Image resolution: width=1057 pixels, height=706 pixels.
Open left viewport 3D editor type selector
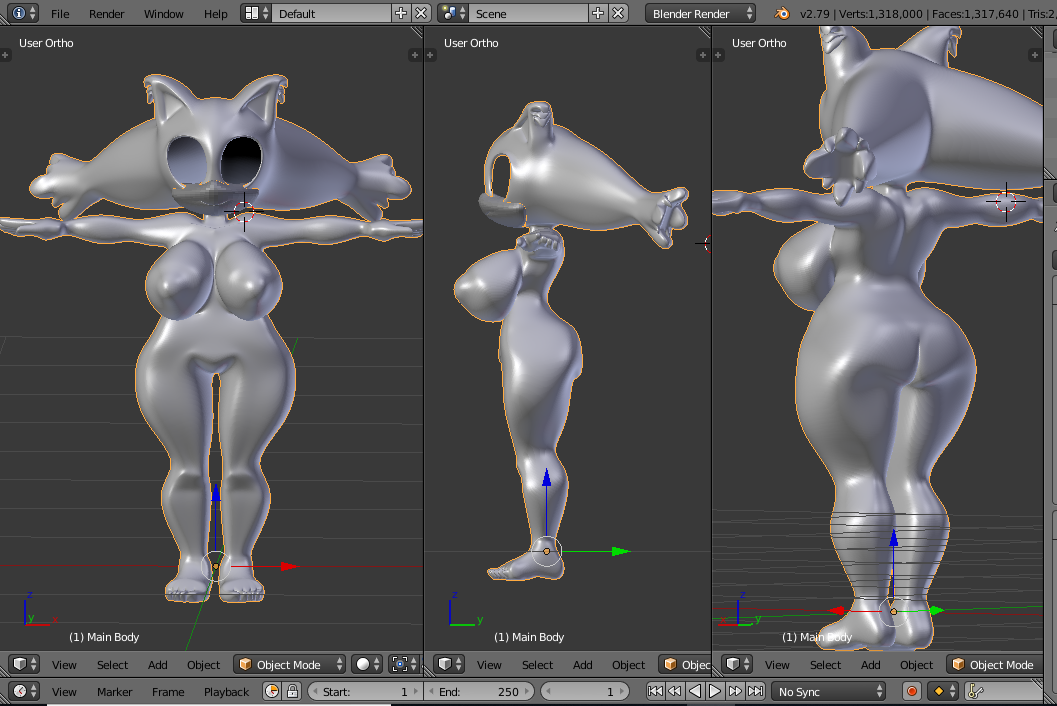click(24, 664)
